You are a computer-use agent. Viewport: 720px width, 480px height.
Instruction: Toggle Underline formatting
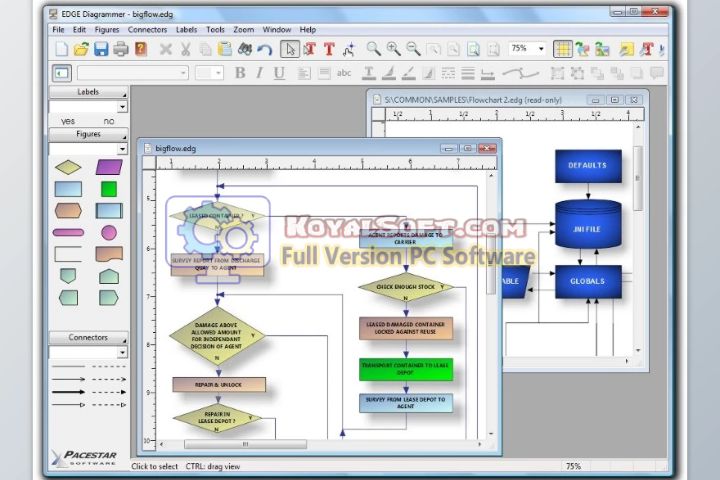(x=279, y=73)
